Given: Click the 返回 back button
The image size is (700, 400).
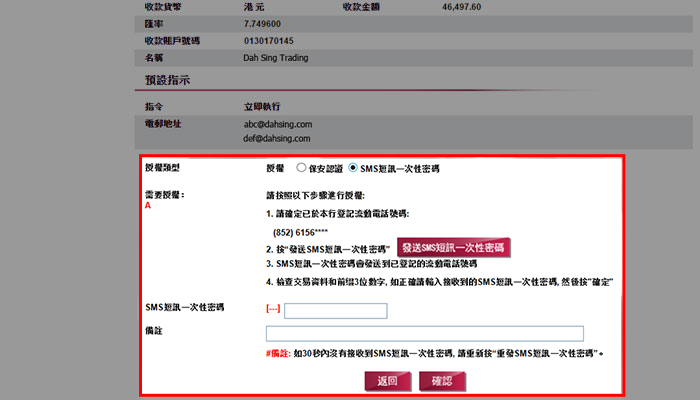Looking at the screenshot, I should pos(388,381).
